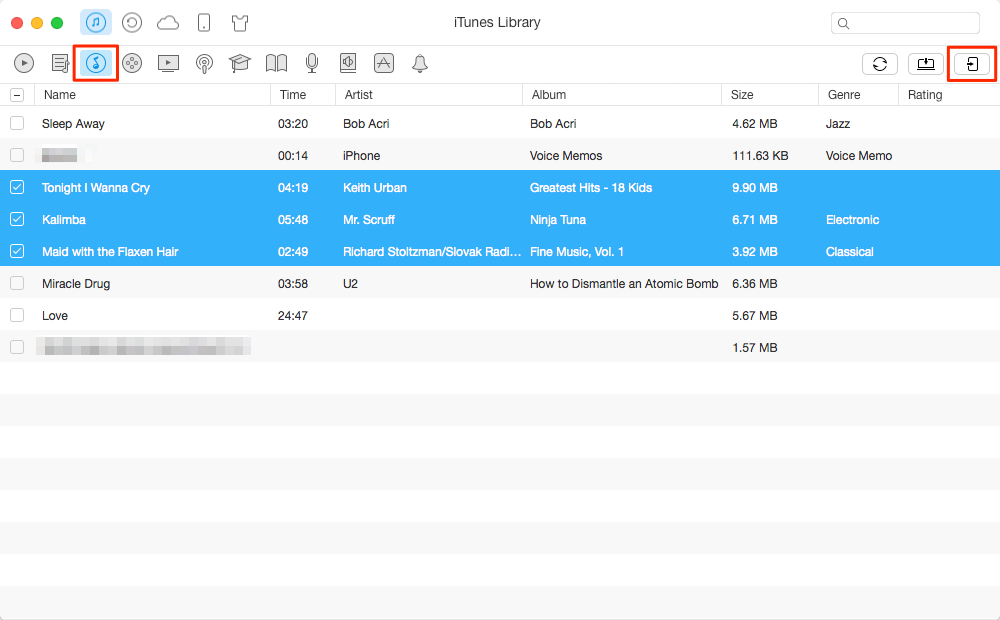Click the Greatest Hits - 18 Kids album
Viewport: 1000px width, 620px height.
[x=591, y=188]
